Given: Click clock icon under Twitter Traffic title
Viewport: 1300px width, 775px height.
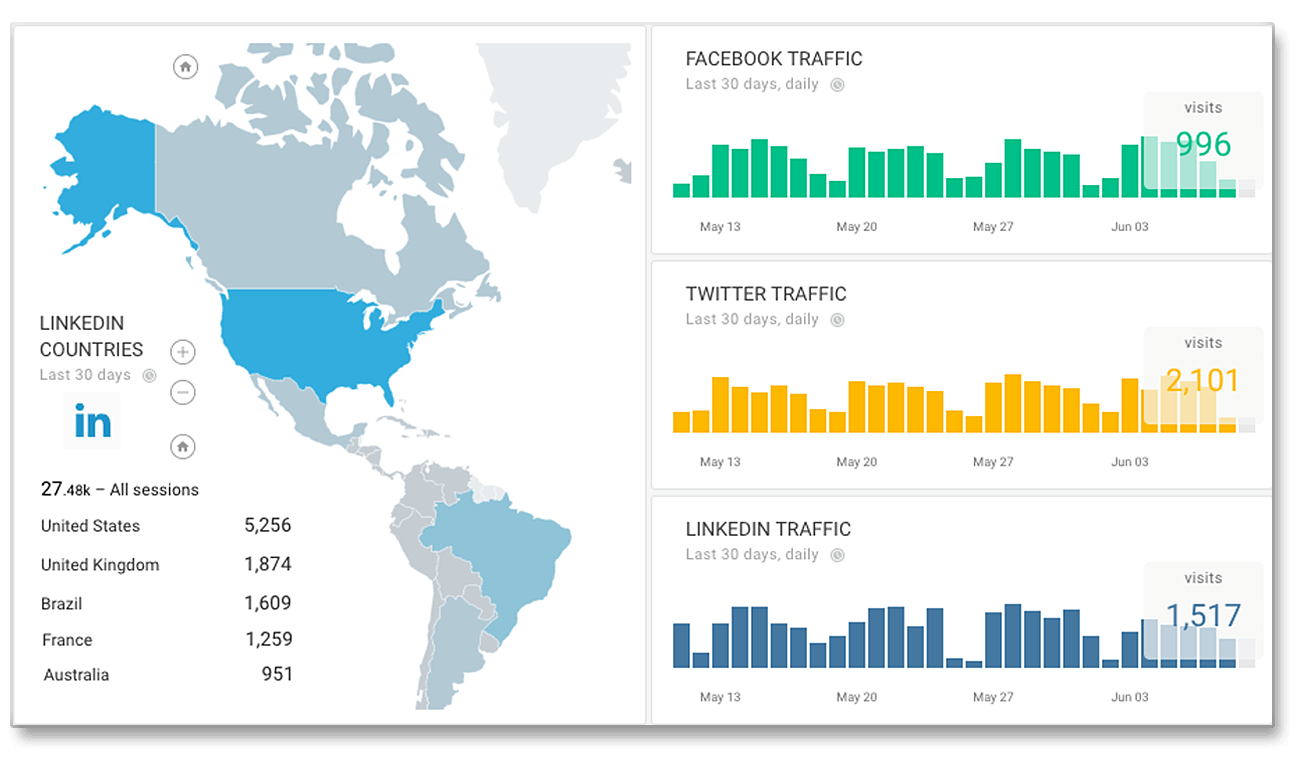Looking at the screenshot, I should click(x=838, y=320).
